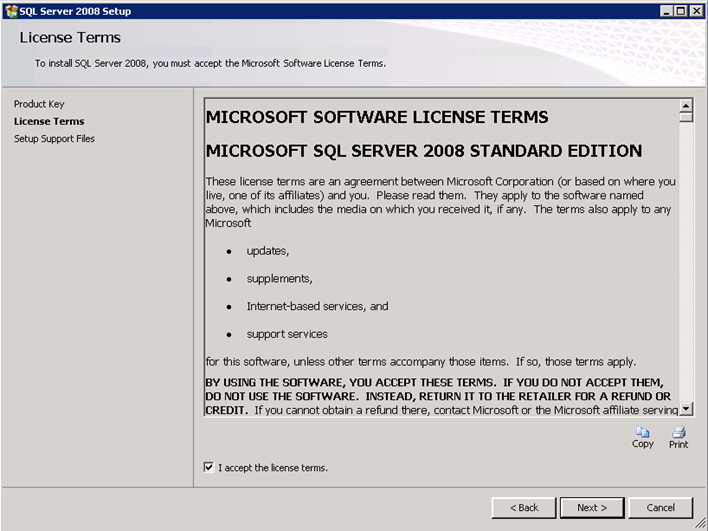Go back with the Back button
The width and height of the screenshot is (708, 531).
[x=524, y=508]
